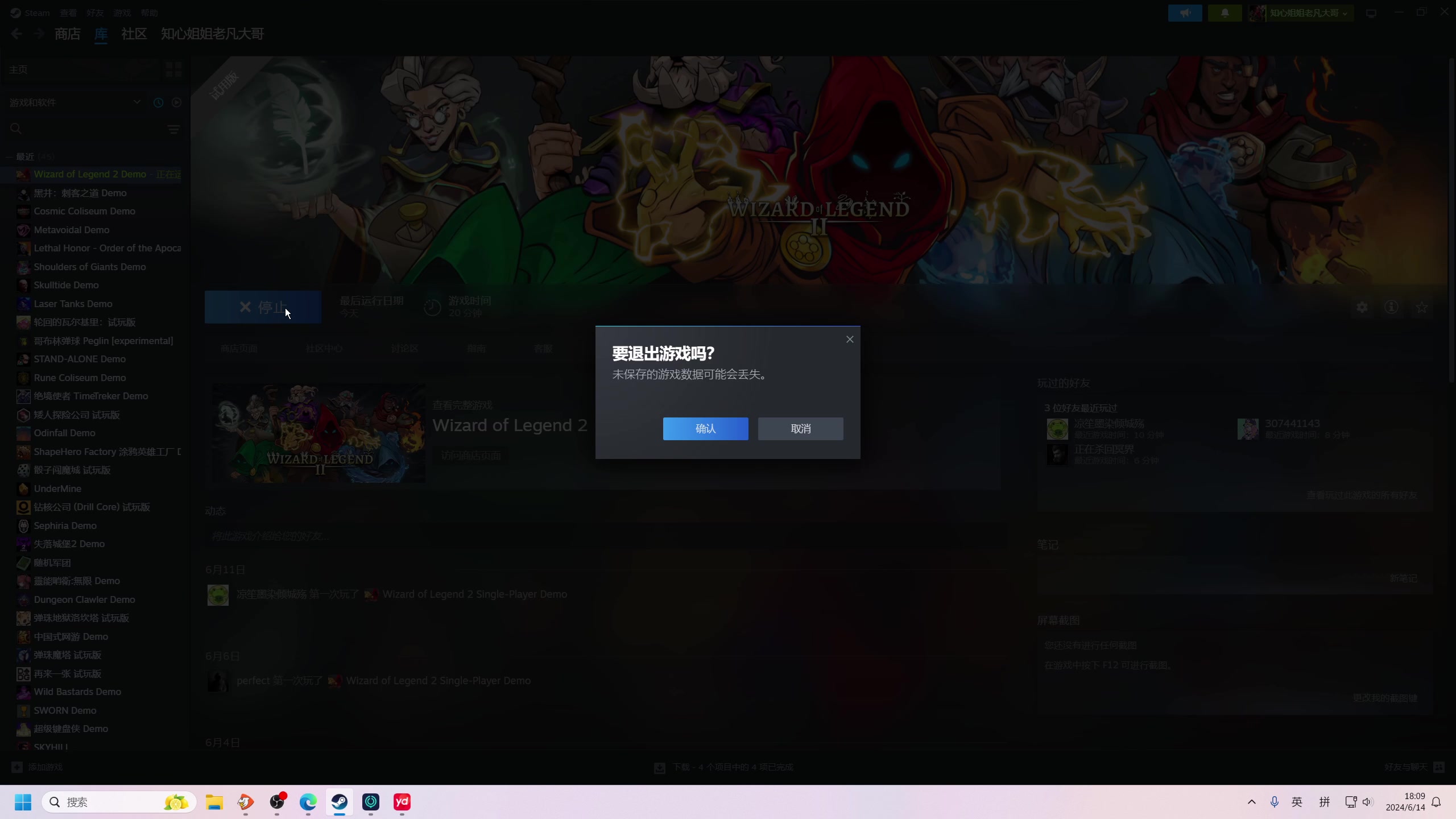Go forward with the forward arrow

click(x=39, y=34)
